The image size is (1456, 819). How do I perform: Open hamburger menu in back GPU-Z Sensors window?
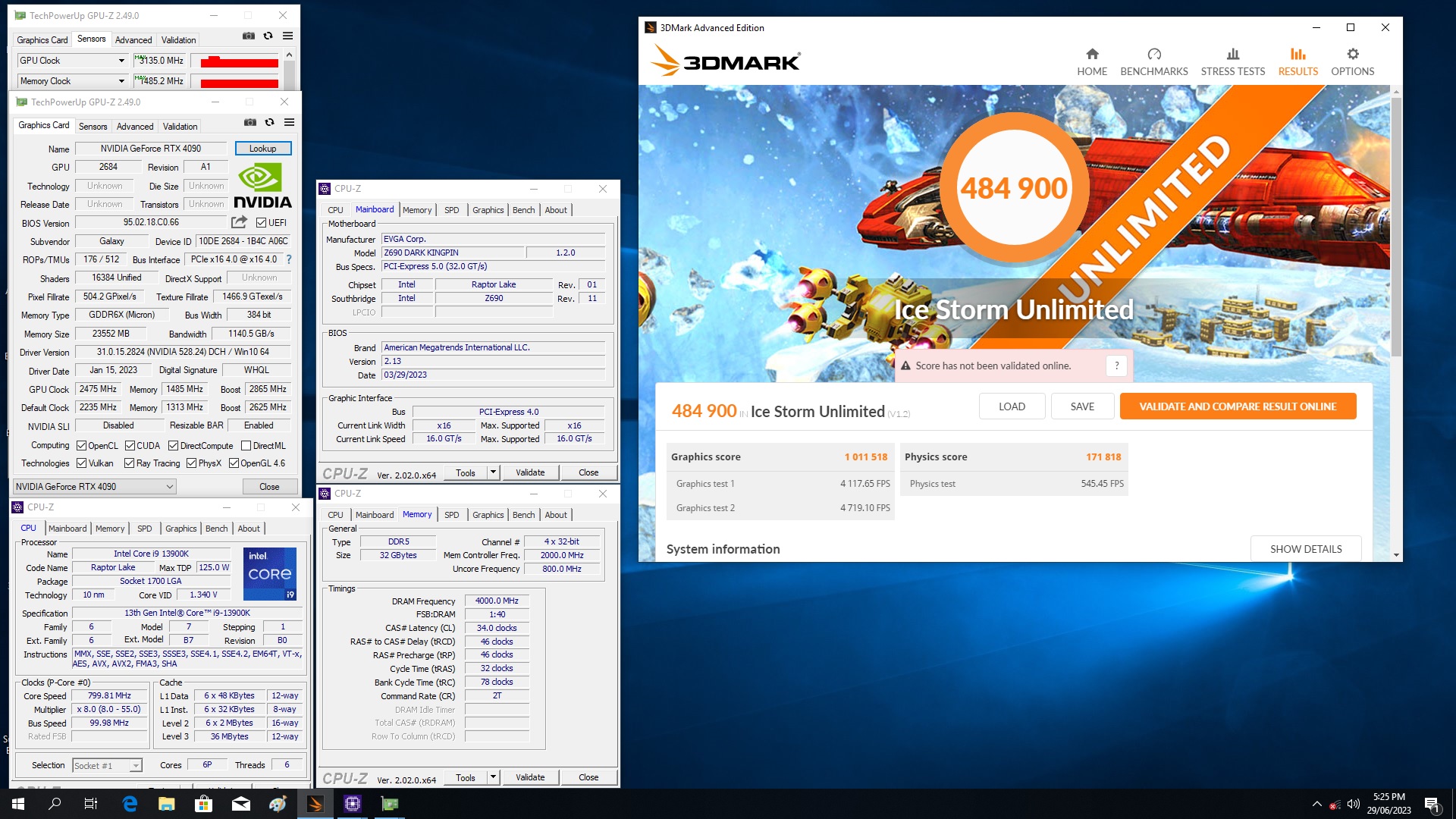[x=287, y=36]
